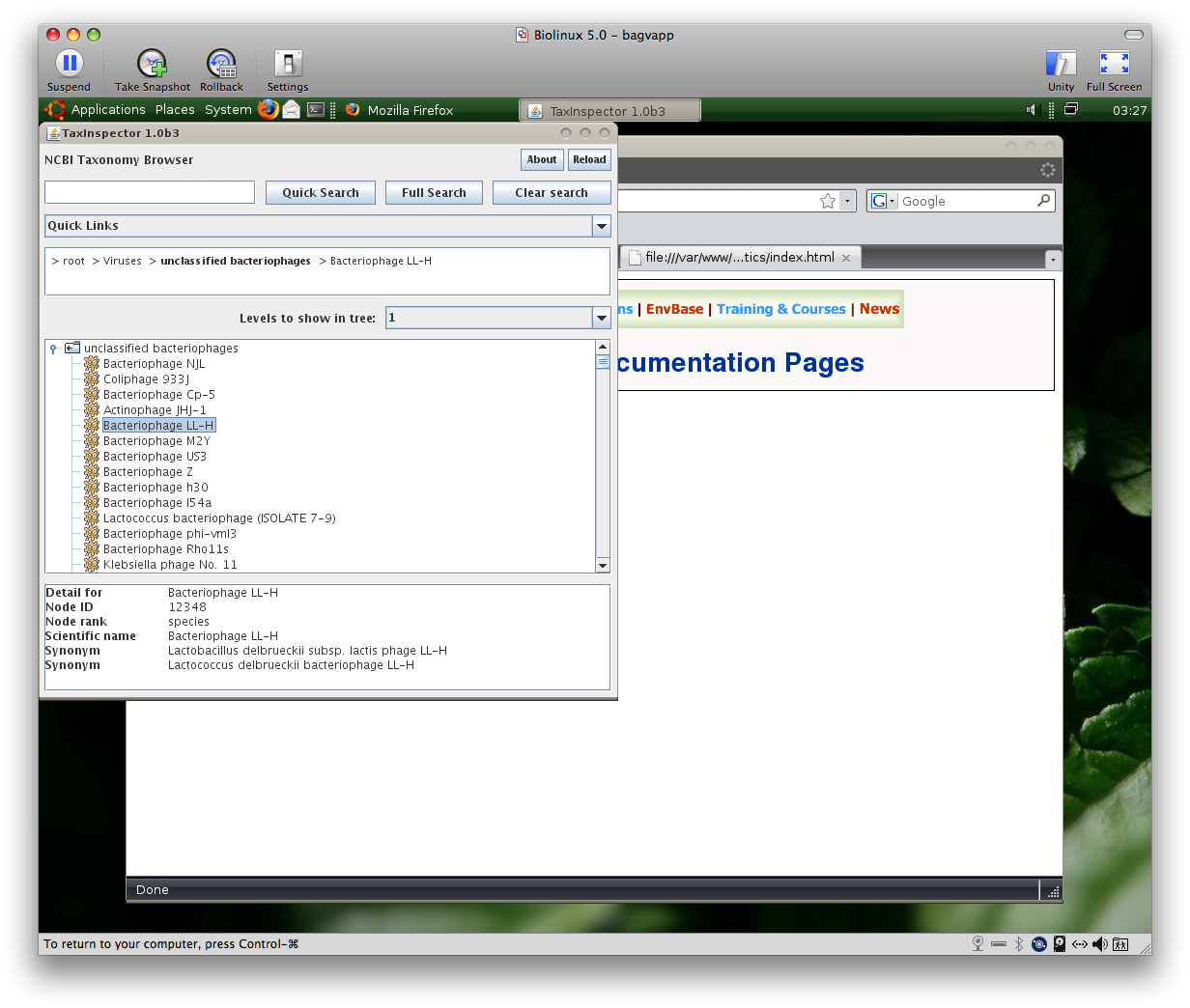
Task: Enter Full Screen mode
Action: pyautogui.click(x=1114, y=64)
